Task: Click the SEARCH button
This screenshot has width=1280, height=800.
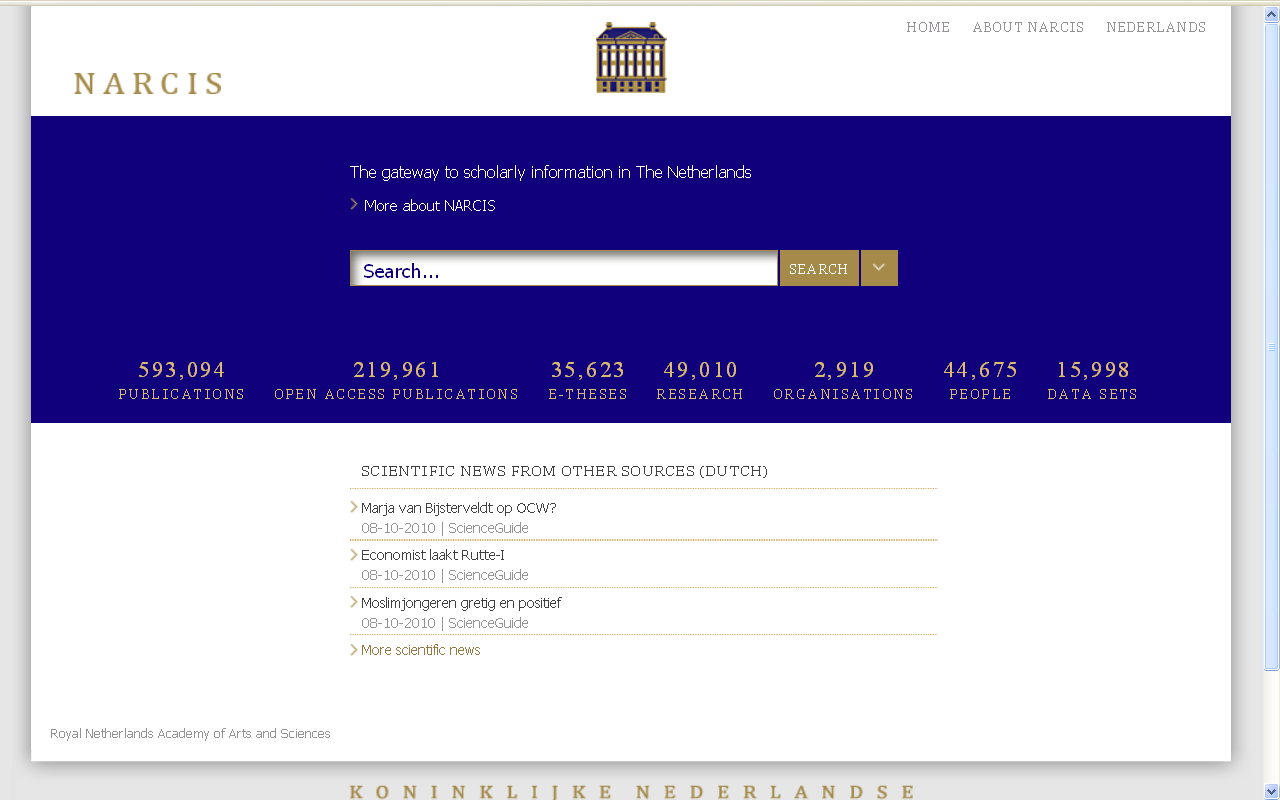Action: [819, 268]
